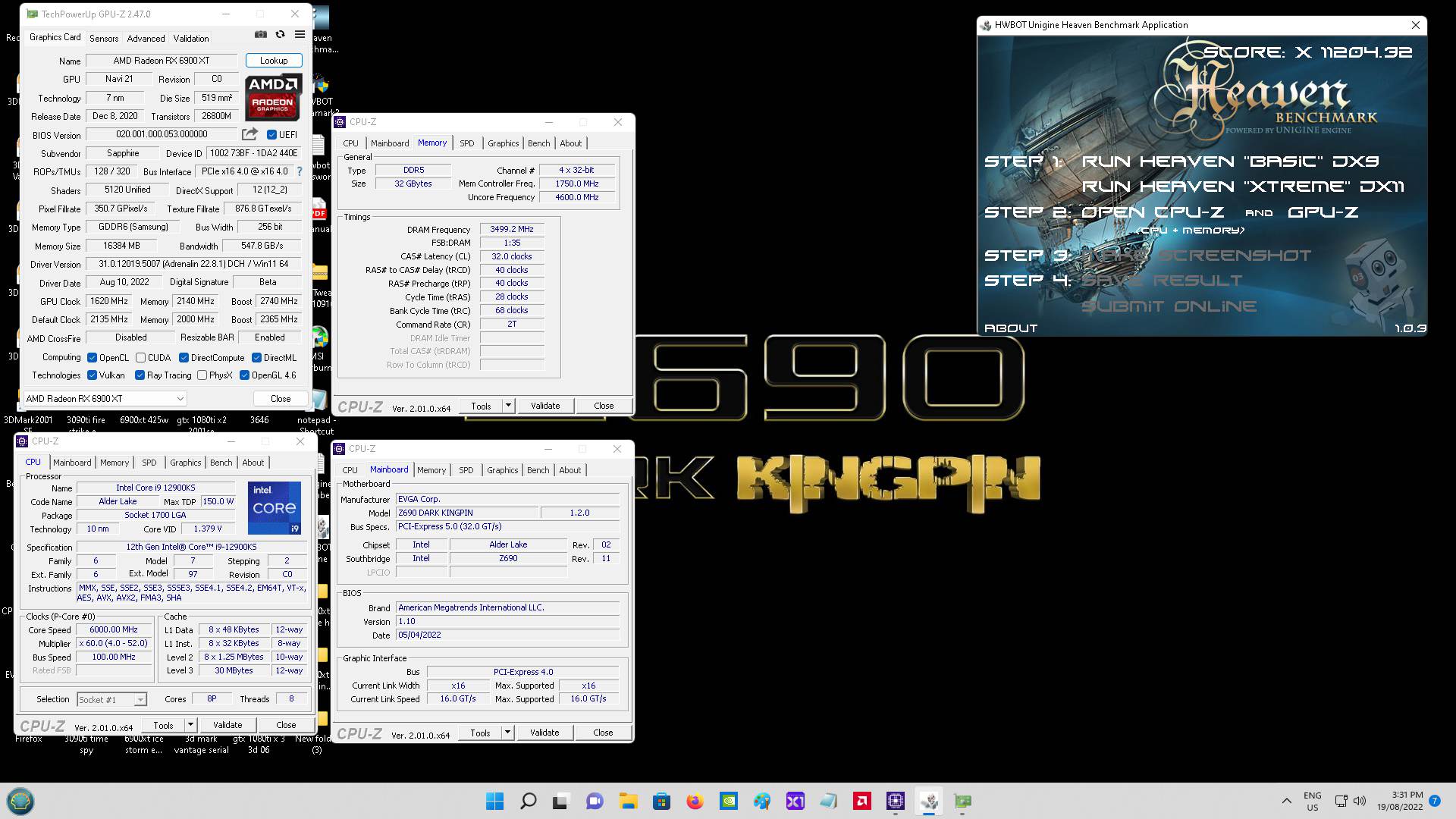Open Graphics tab in CPU-Z Mainboard window
This screenshot has width=1456, height=819.
[x=503, y=470]
